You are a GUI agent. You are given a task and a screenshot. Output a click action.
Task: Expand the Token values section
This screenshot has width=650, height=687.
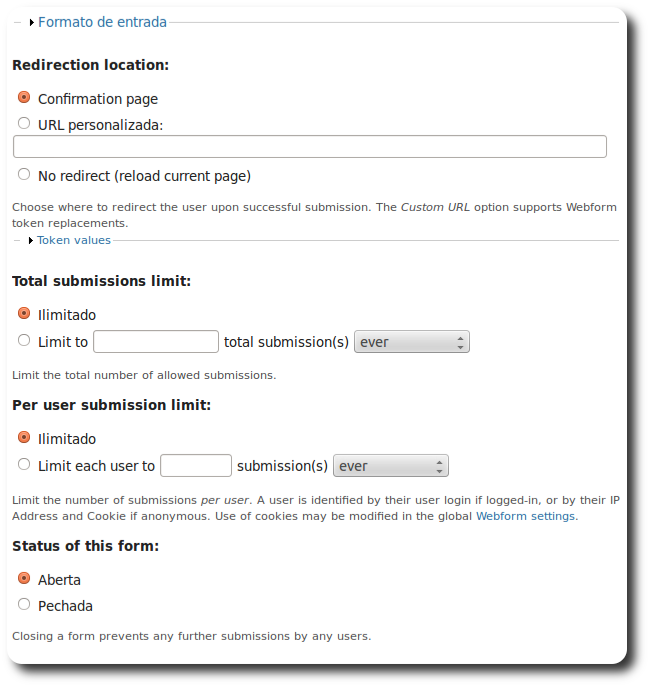[x=74, y=240]
